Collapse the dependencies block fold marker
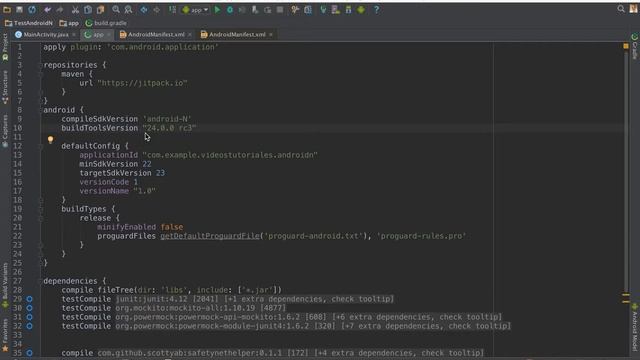 [x=39, y=281]
